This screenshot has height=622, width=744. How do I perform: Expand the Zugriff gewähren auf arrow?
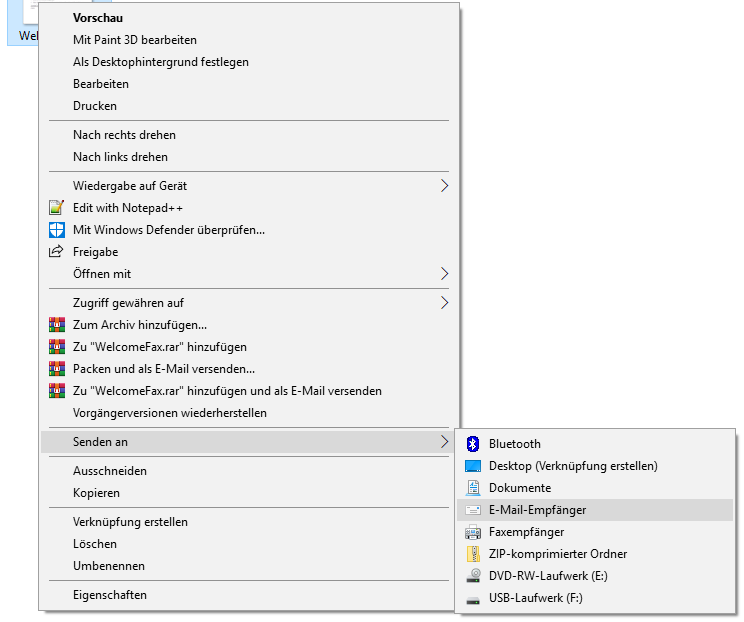click(x=444, y=303)
